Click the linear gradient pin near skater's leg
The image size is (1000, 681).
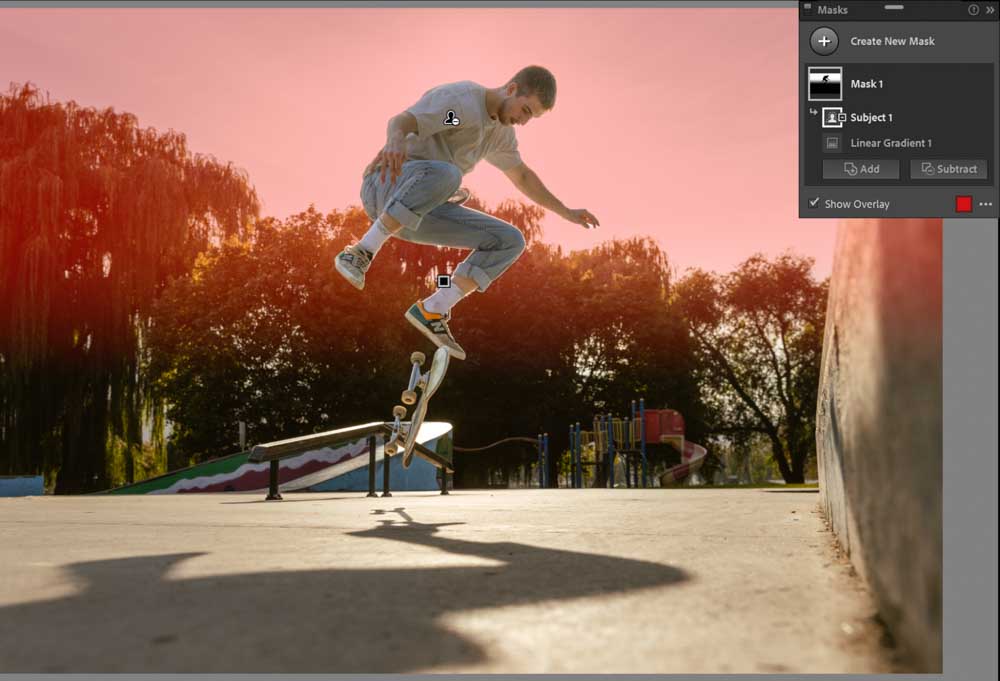(x=444, y=281)
